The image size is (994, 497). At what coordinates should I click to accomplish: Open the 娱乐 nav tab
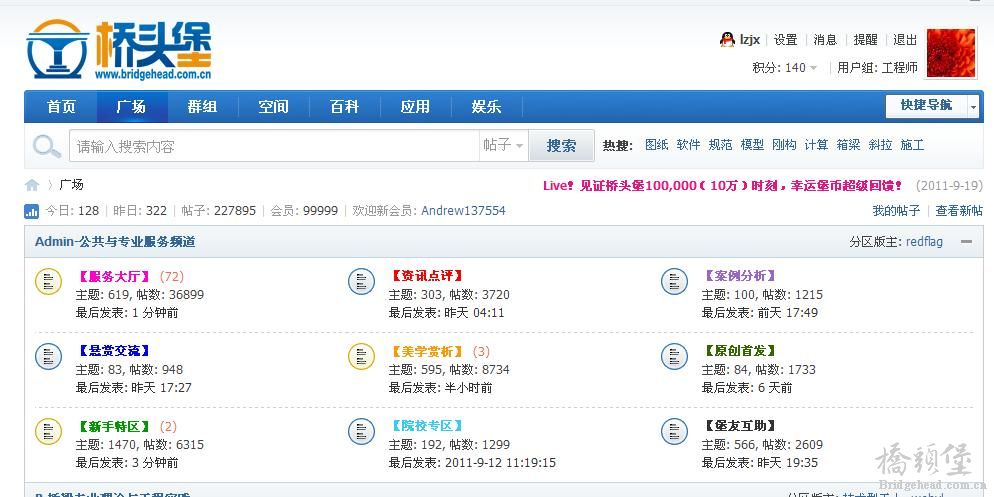pyautogui.click(x=487, y=106)
